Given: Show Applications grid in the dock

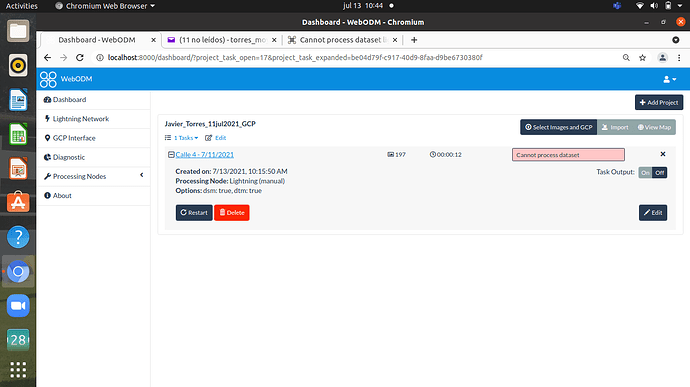Looking at the screenshot, I should click(18, 370).
